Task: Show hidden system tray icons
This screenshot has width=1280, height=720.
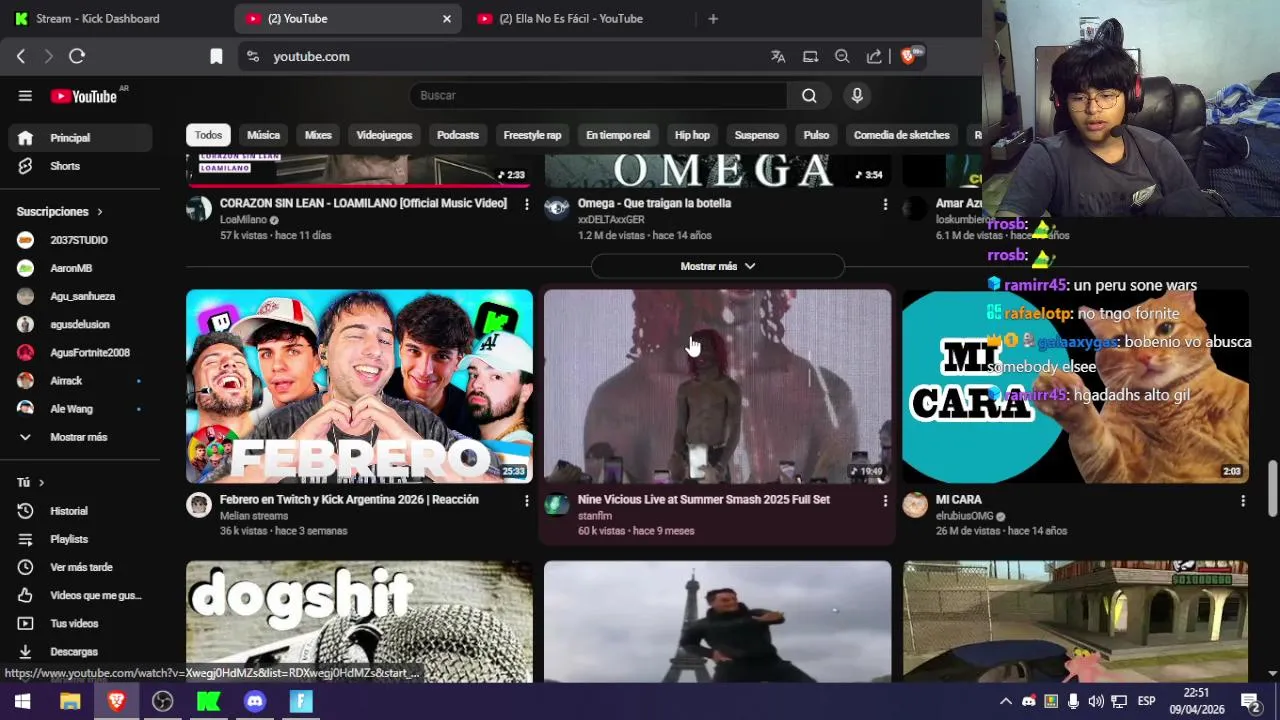Action: [x=1005, y=701]
